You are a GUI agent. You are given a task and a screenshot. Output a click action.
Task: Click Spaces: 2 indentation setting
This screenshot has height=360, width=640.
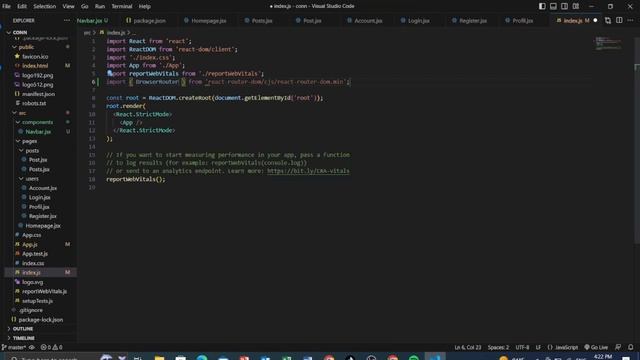[498, 347]
